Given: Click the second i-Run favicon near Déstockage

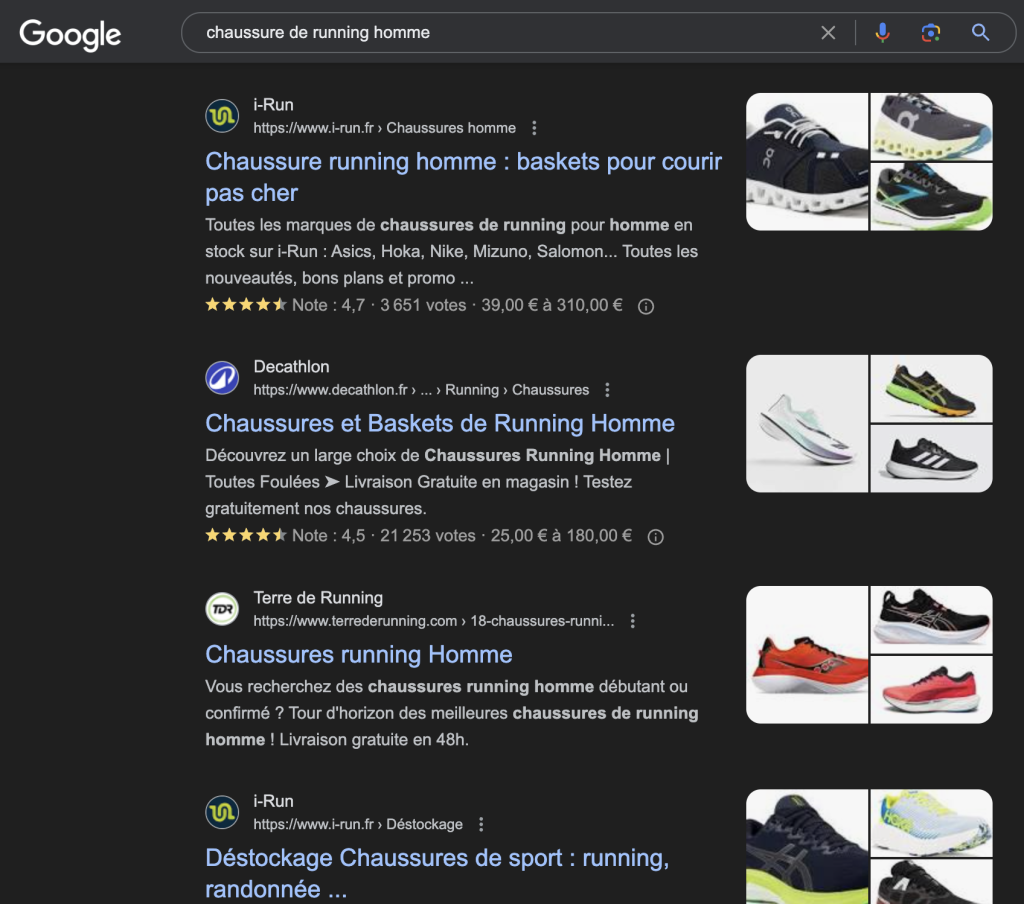Looking at the screenshot, I should pyautogui.click(x=221, y=810).
